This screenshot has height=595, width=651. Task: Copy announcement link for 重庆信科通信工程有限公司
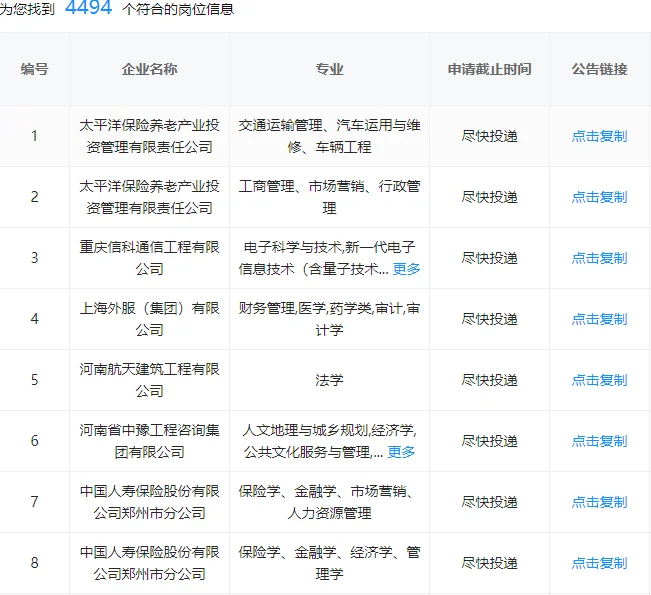click(599, 258)
